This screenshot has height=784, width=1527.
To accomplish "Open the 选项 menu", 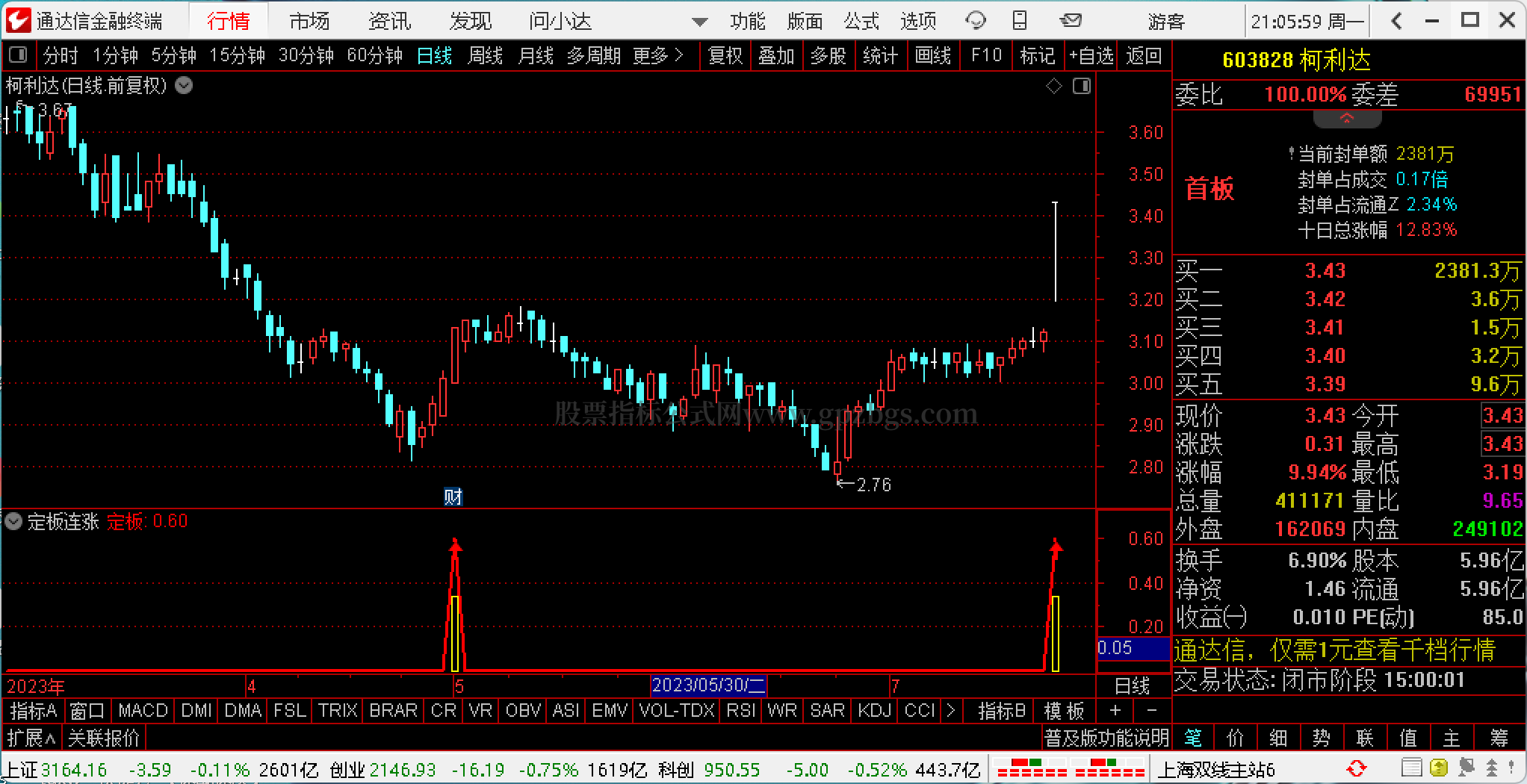I will [x=918, y=21].
